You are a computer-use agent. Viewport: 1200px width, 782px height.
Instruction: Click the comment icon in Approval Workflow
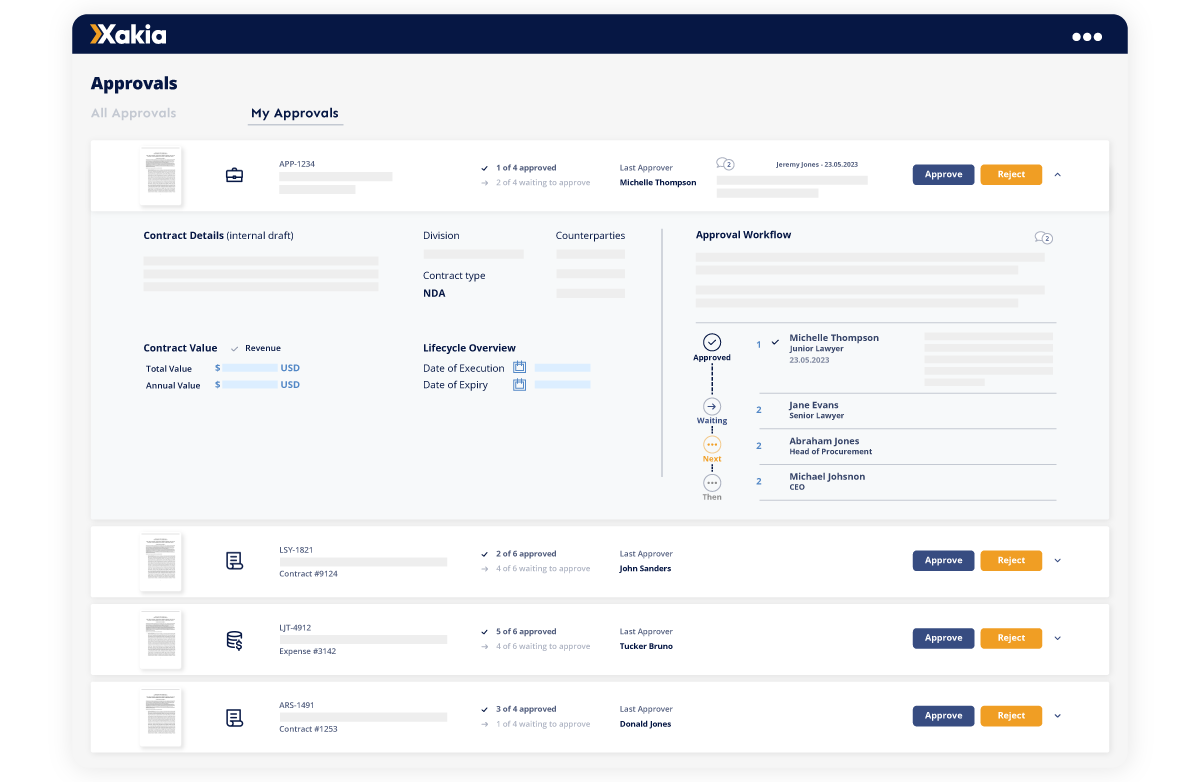(1045, 238)
